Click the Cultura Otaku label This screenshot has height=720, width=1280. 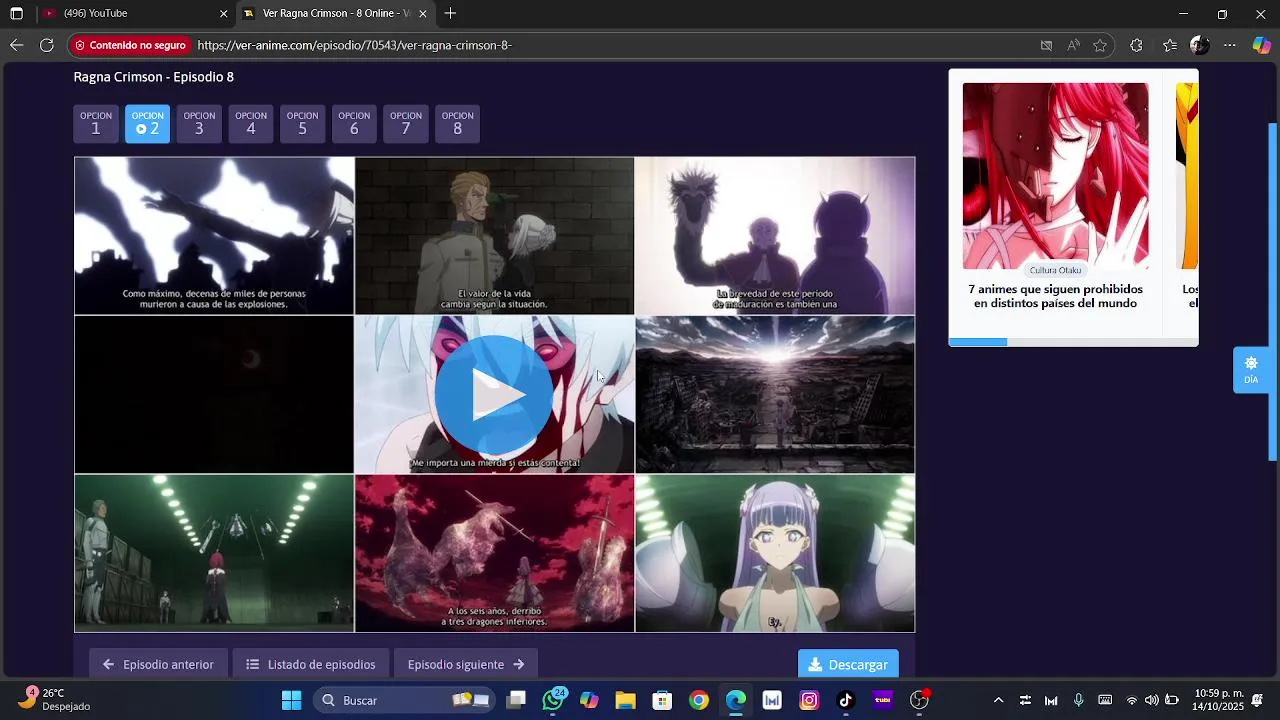(x=1055, y=270)
